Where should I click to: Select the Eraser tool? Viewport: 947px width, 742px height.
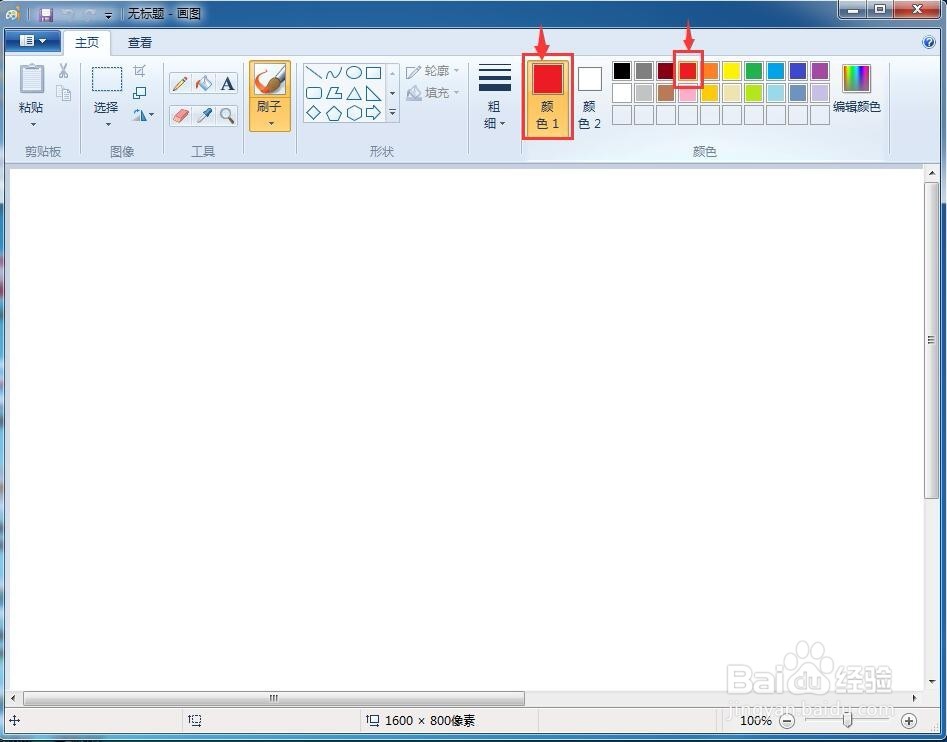pyautogui.click(x=180, y=115)
